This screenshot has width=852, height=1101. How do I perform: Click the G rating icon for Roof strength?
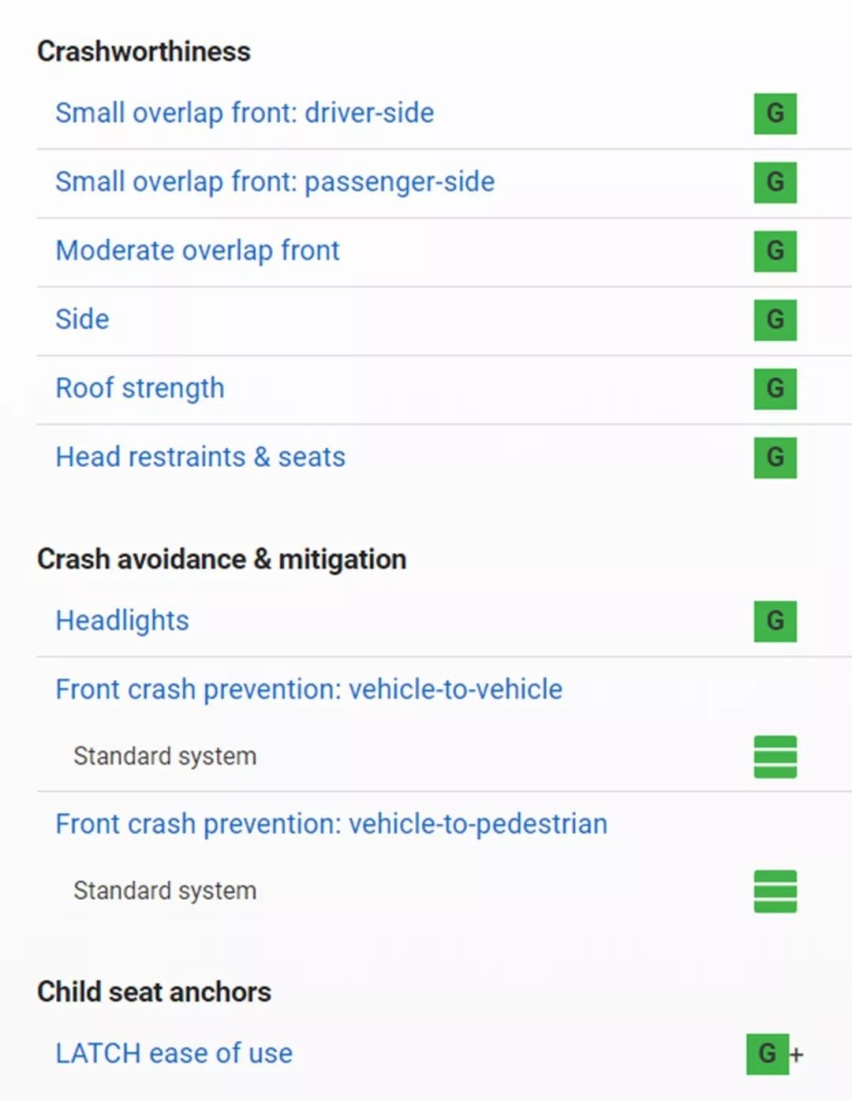coord(775,388)
